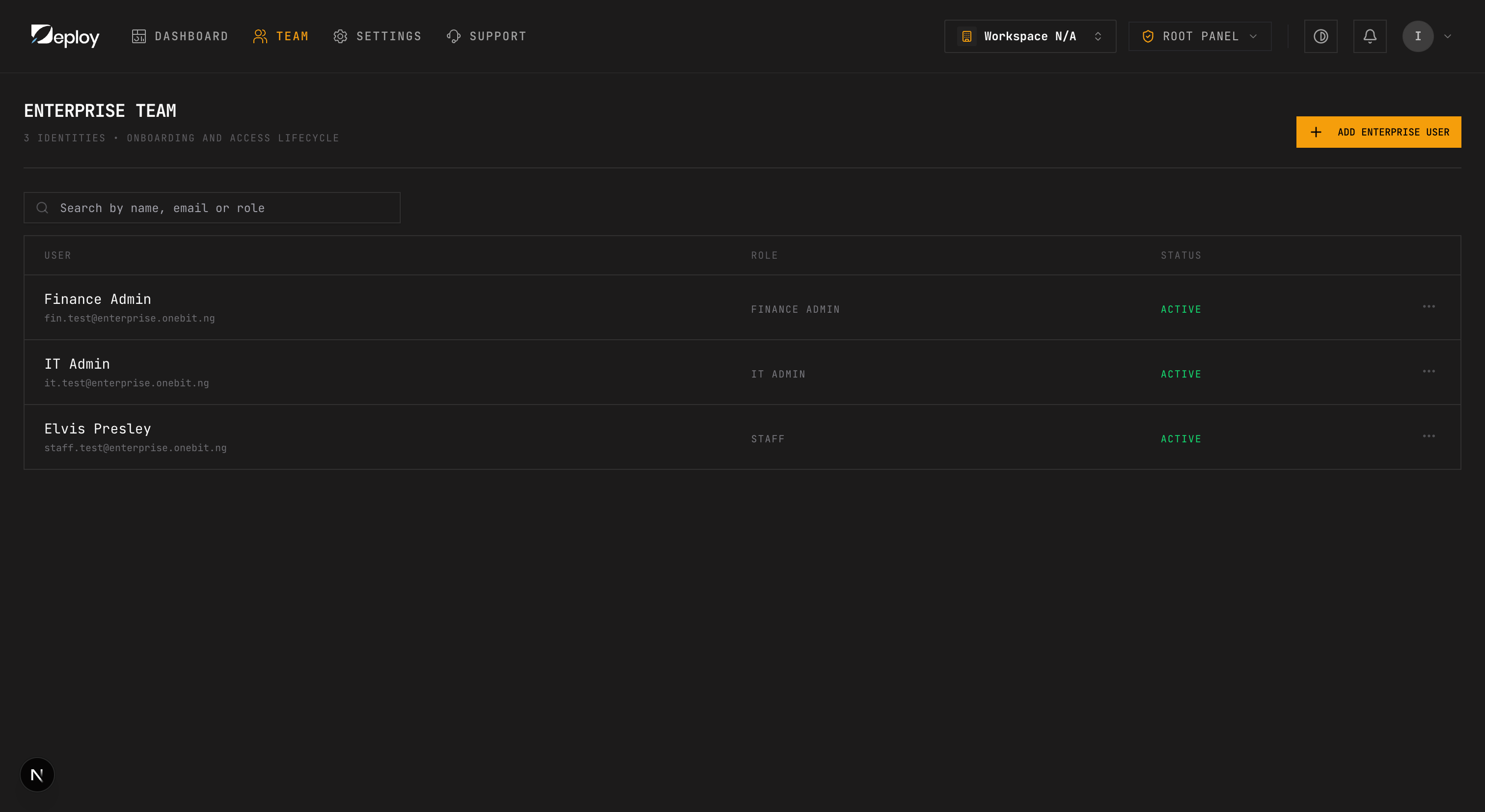Open Settings from top navigation

(377, 36)
